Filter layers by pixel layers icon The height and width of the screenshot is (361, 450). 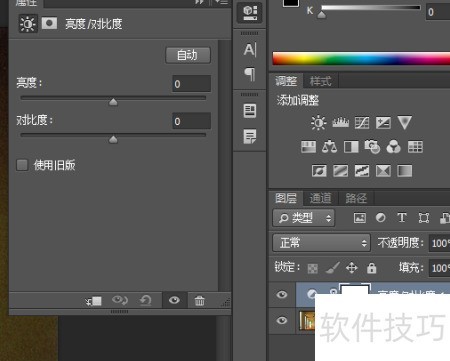(x=360, y=218)
